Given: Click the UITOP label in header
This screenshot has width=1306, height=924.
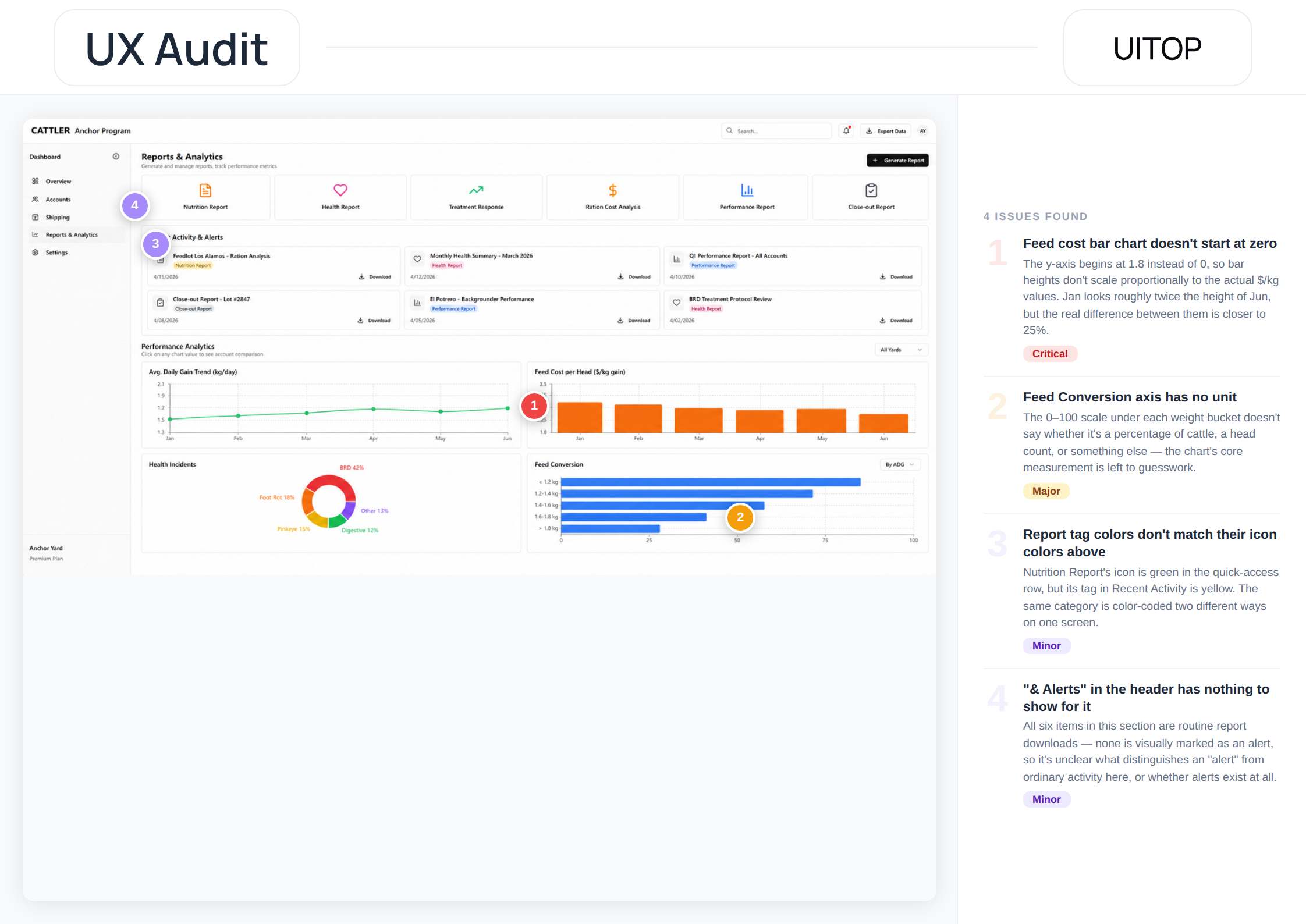Looking at the screenshot, I should pos(1157,48).
